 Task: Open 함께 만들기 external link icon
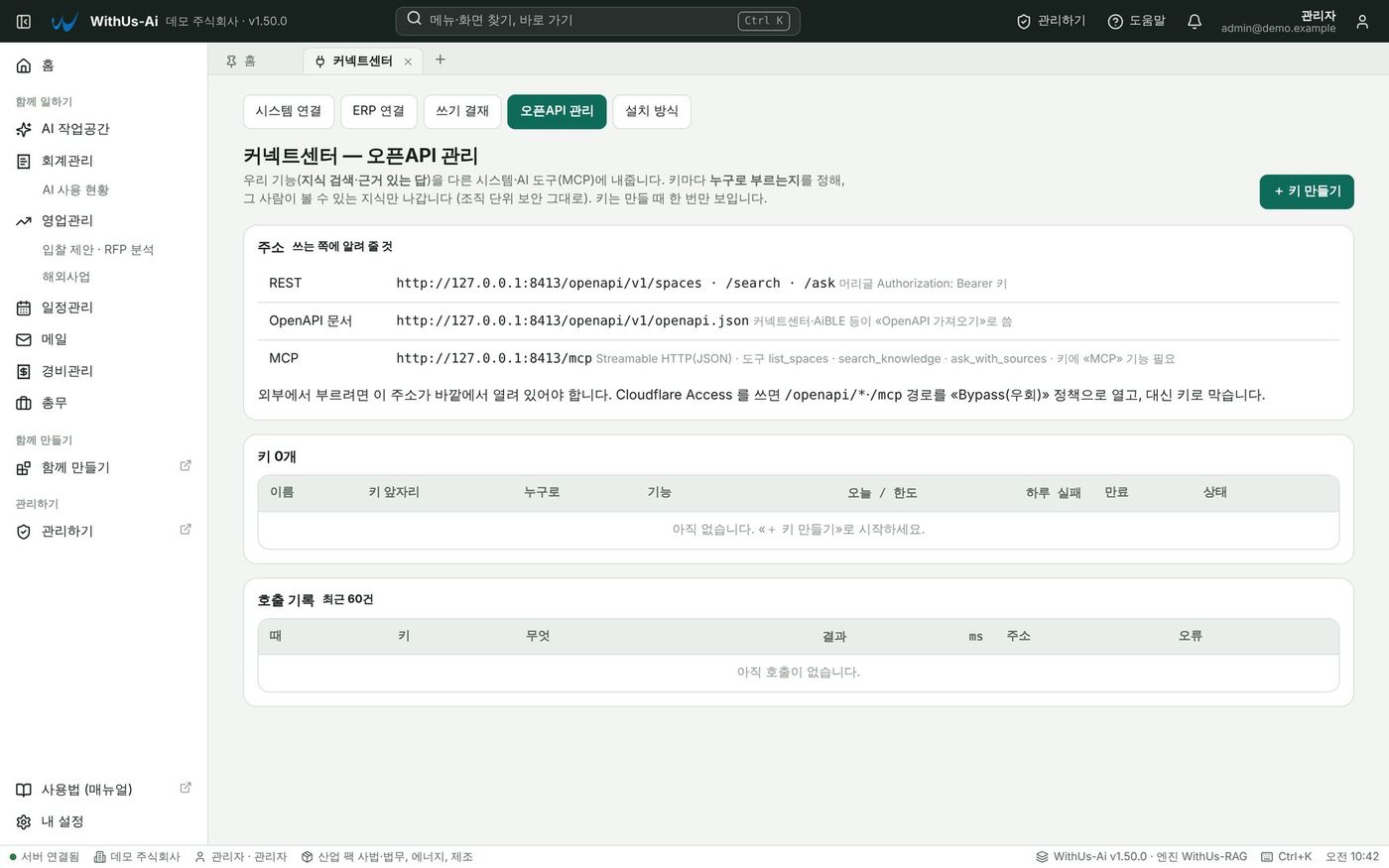pos(186,465)
